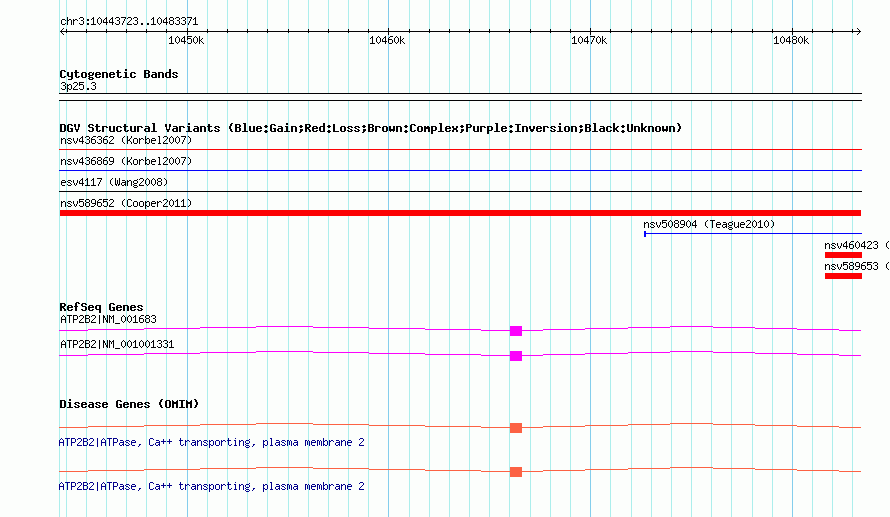
Task: Click the magenta exon box of NM_001683
Action: pos(516,331)
